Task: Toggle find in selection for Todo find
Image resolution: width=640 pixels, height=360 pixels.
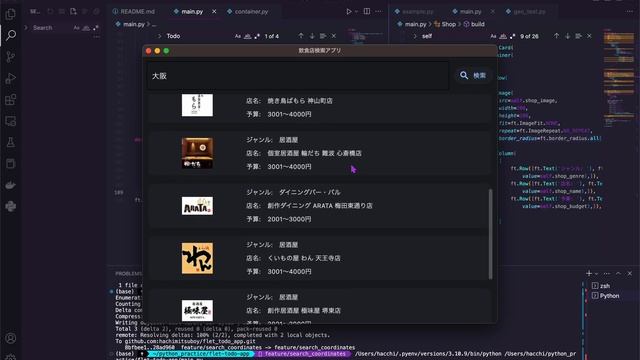Action: tap(323, 36)
